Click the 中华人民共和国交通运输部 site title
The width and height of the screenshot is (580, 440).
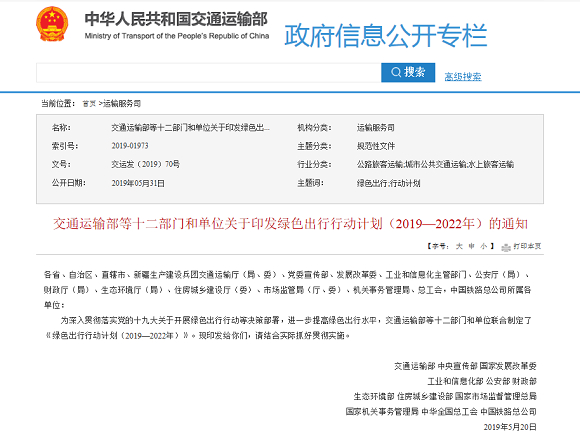[176, 19]
